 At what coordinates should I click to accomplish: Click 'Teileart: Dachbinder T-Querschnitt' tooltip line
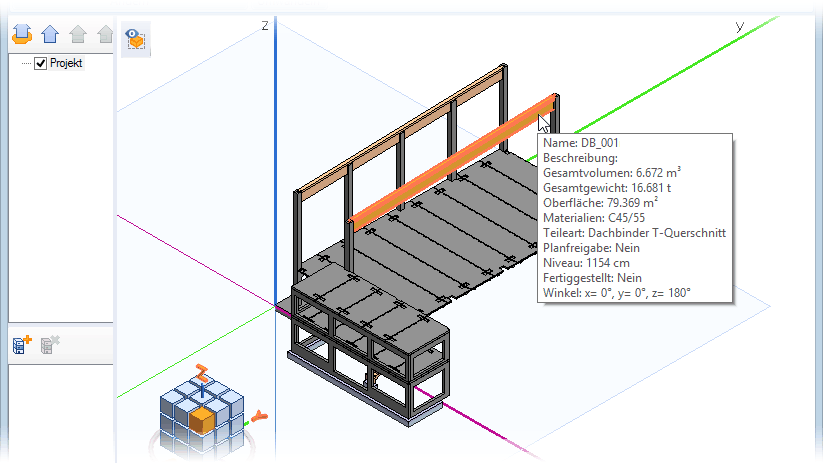click(634, 233)
